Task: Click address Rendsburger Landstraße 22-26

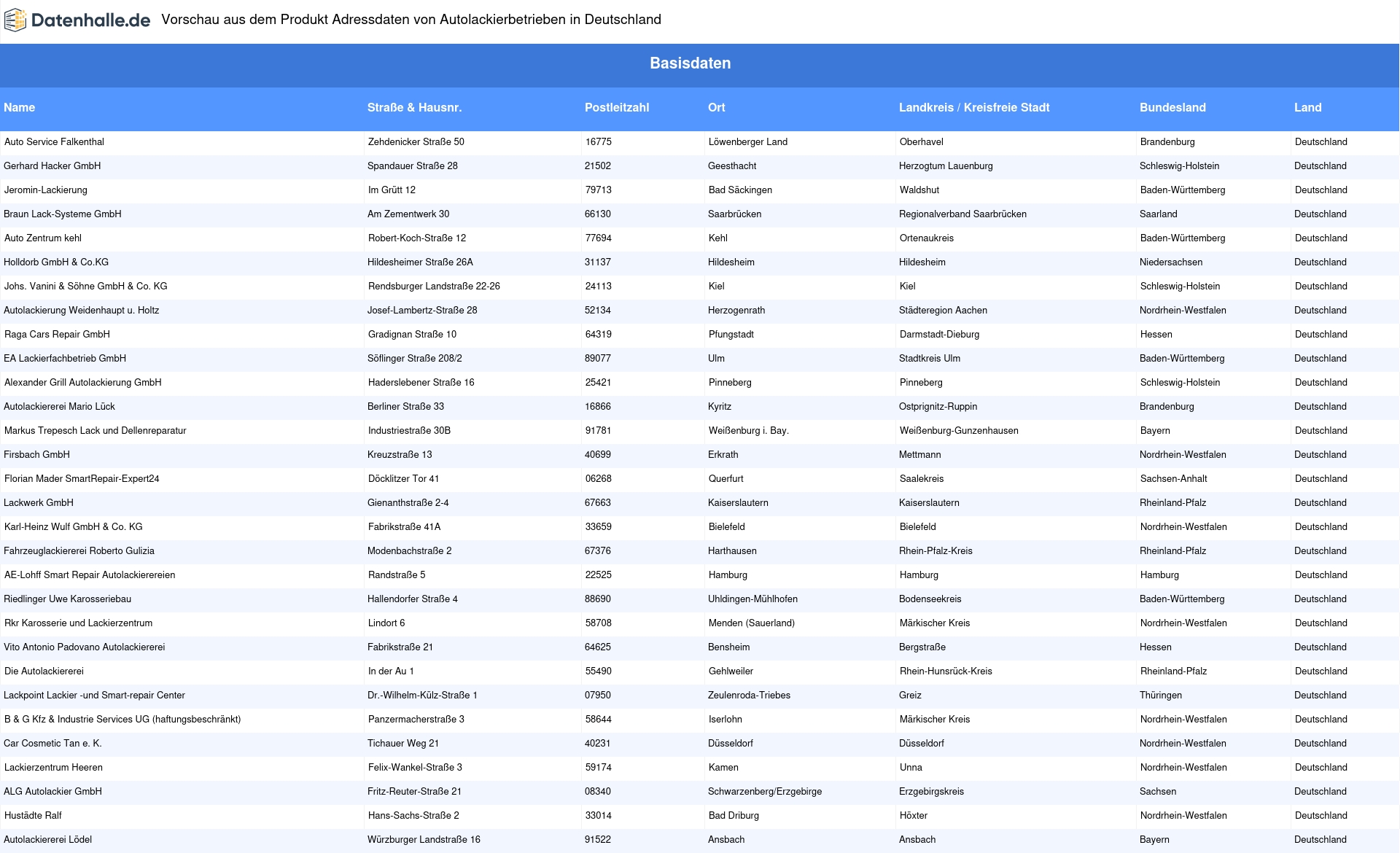Action: [435, 287]
